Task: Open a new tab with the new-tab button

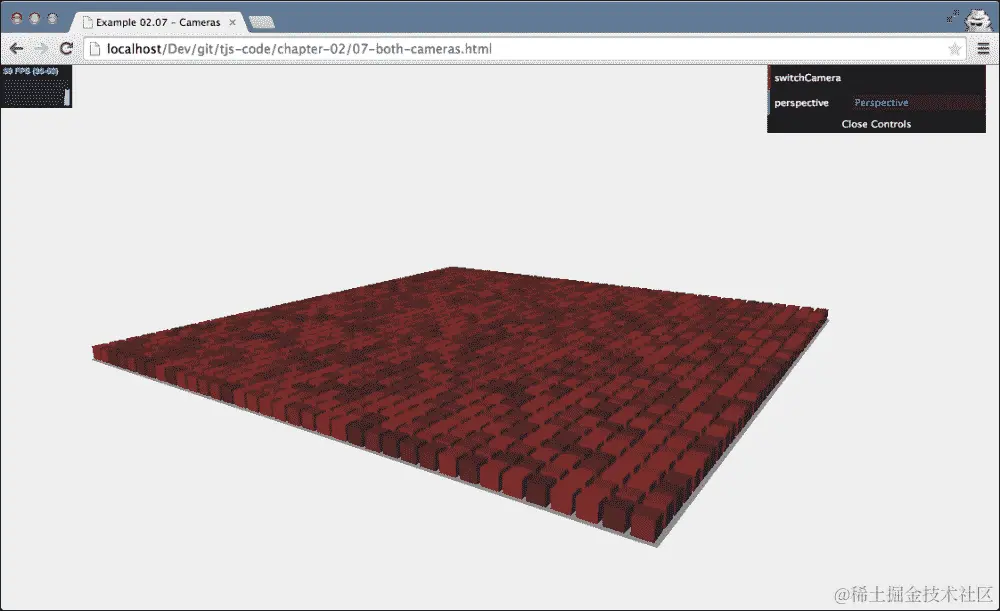Action: tap(261, 22)
